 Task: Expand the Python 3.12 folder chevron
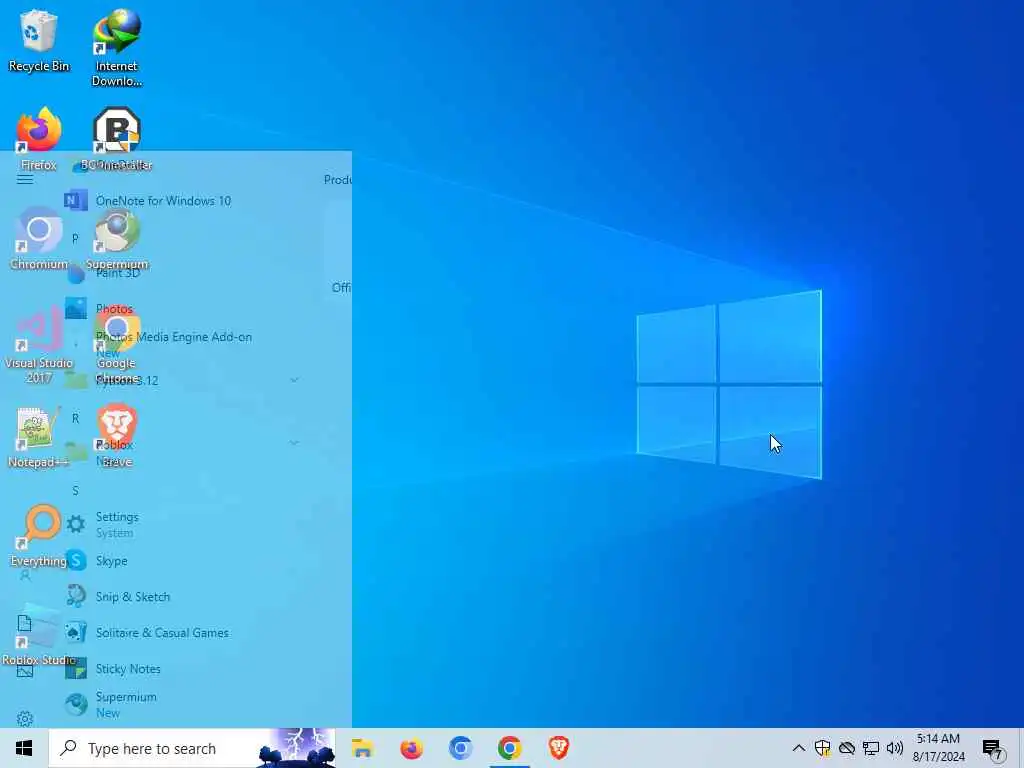[x=295, y=379]
